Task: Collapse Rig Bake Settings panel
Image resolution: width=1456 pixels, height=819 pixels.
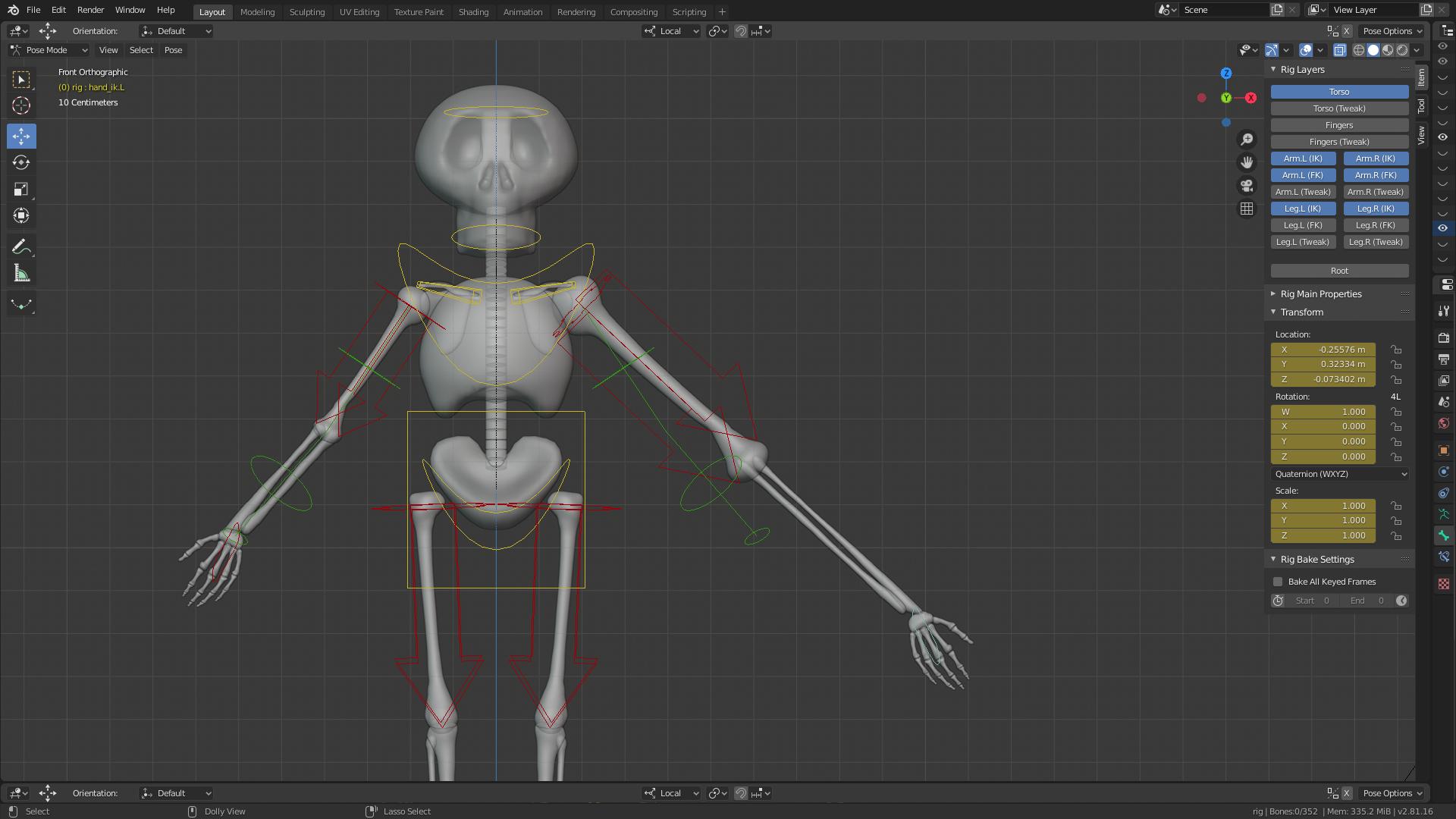Action: tap(1316, 560)
